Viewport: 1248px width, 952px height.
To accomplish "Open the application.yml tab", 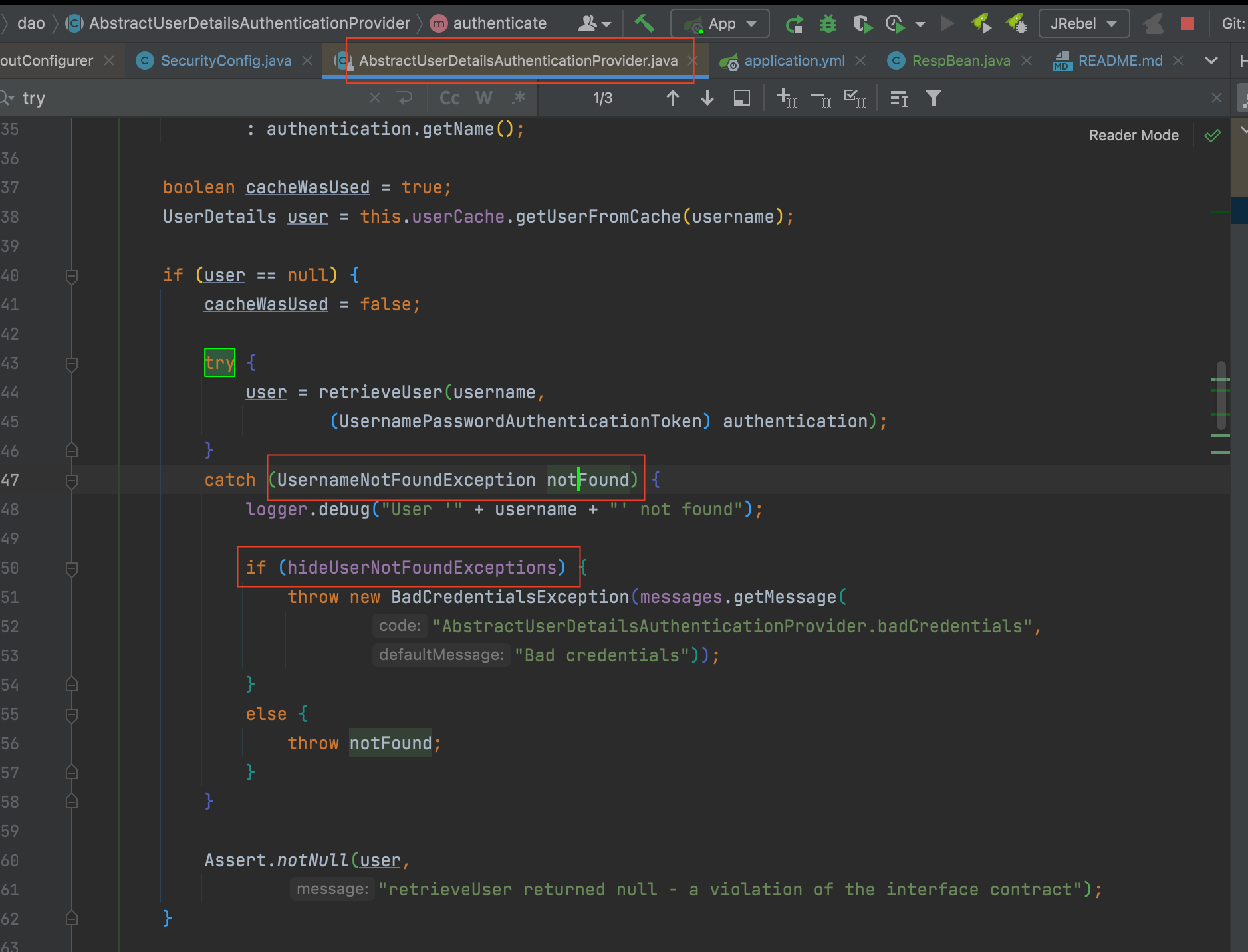I will point(794,61).
